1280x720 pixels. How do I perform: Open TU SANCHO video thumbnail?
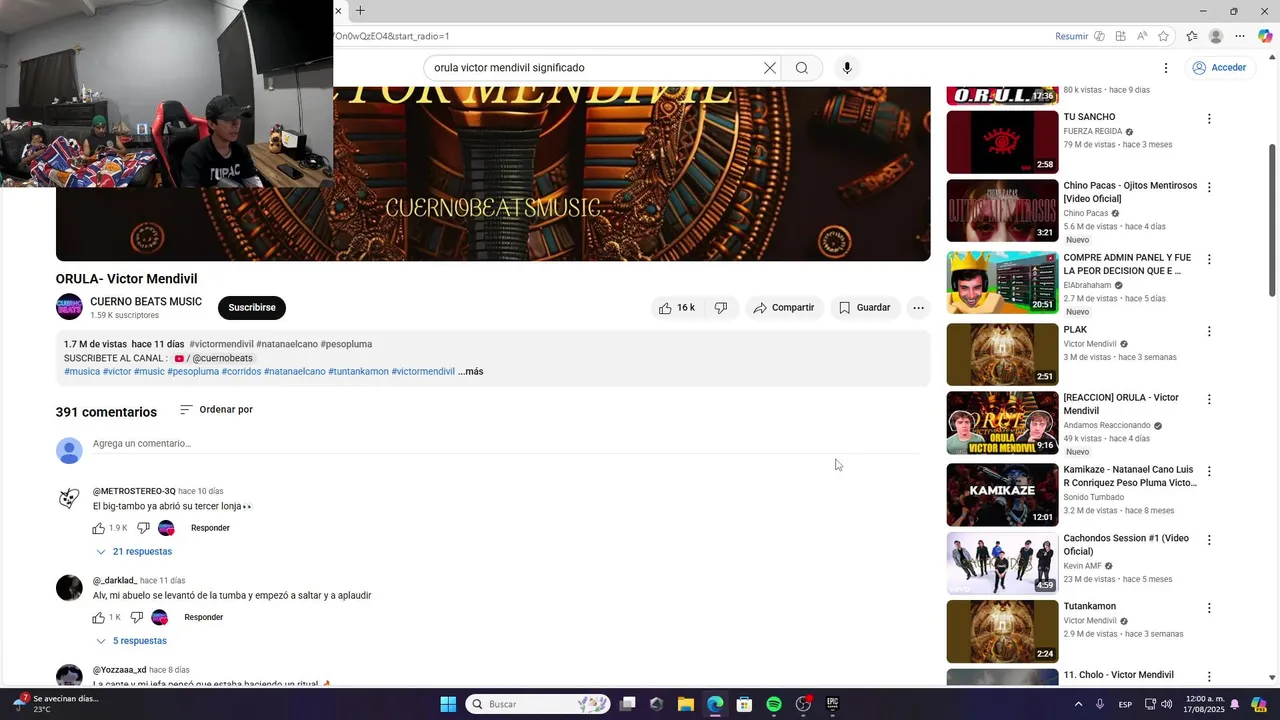(x=1002, y=142)
